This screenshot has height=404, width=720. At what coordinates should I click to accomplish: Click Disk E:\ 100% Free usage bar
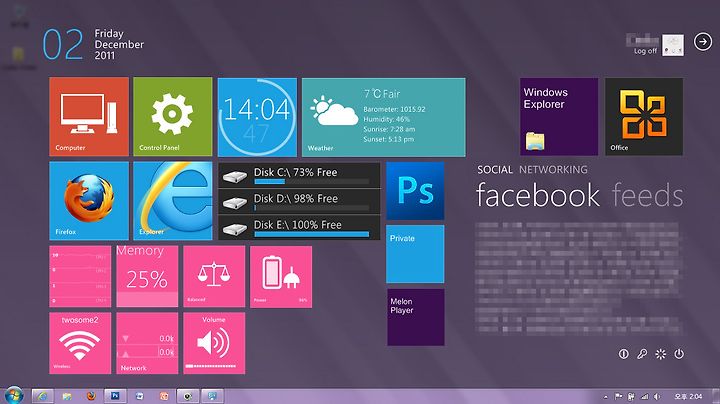tap(312, 234)
